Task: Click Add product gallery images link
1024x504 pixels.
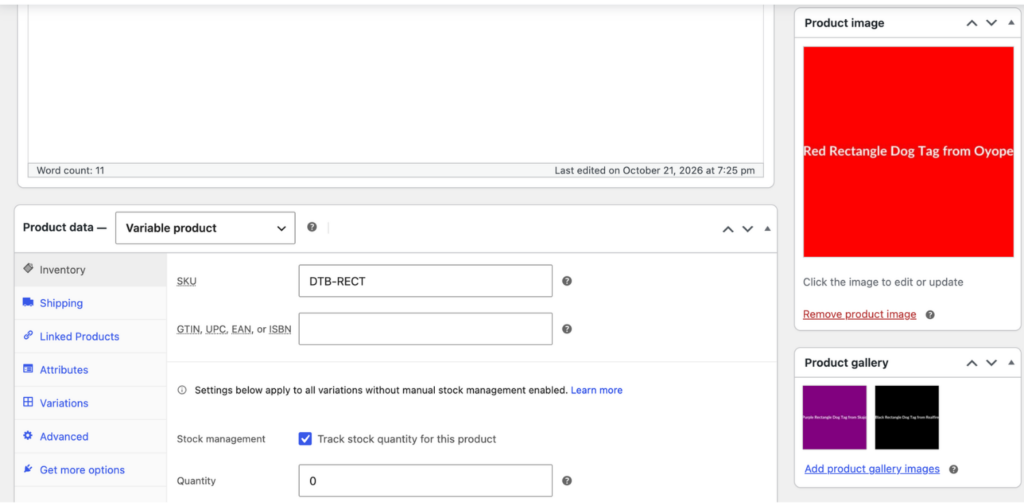Action: coord(872,469)
